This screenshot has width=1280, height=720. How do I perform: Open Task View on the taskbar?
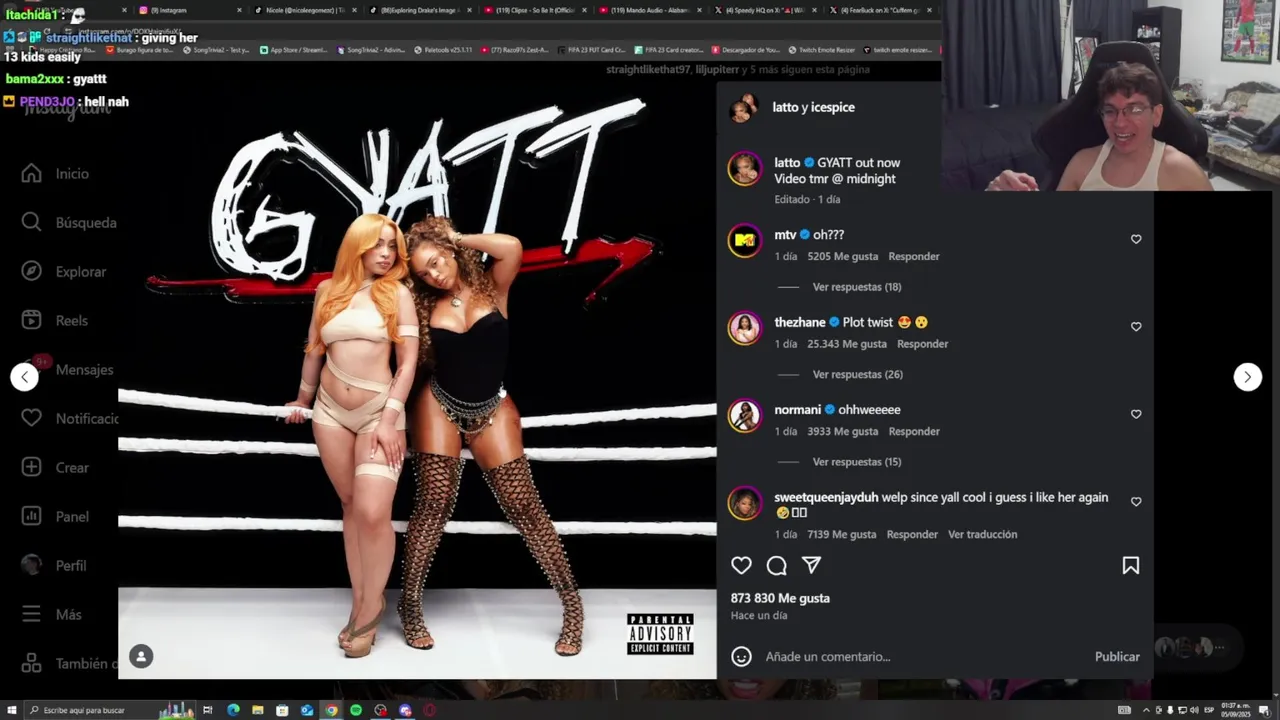(208, 710)
